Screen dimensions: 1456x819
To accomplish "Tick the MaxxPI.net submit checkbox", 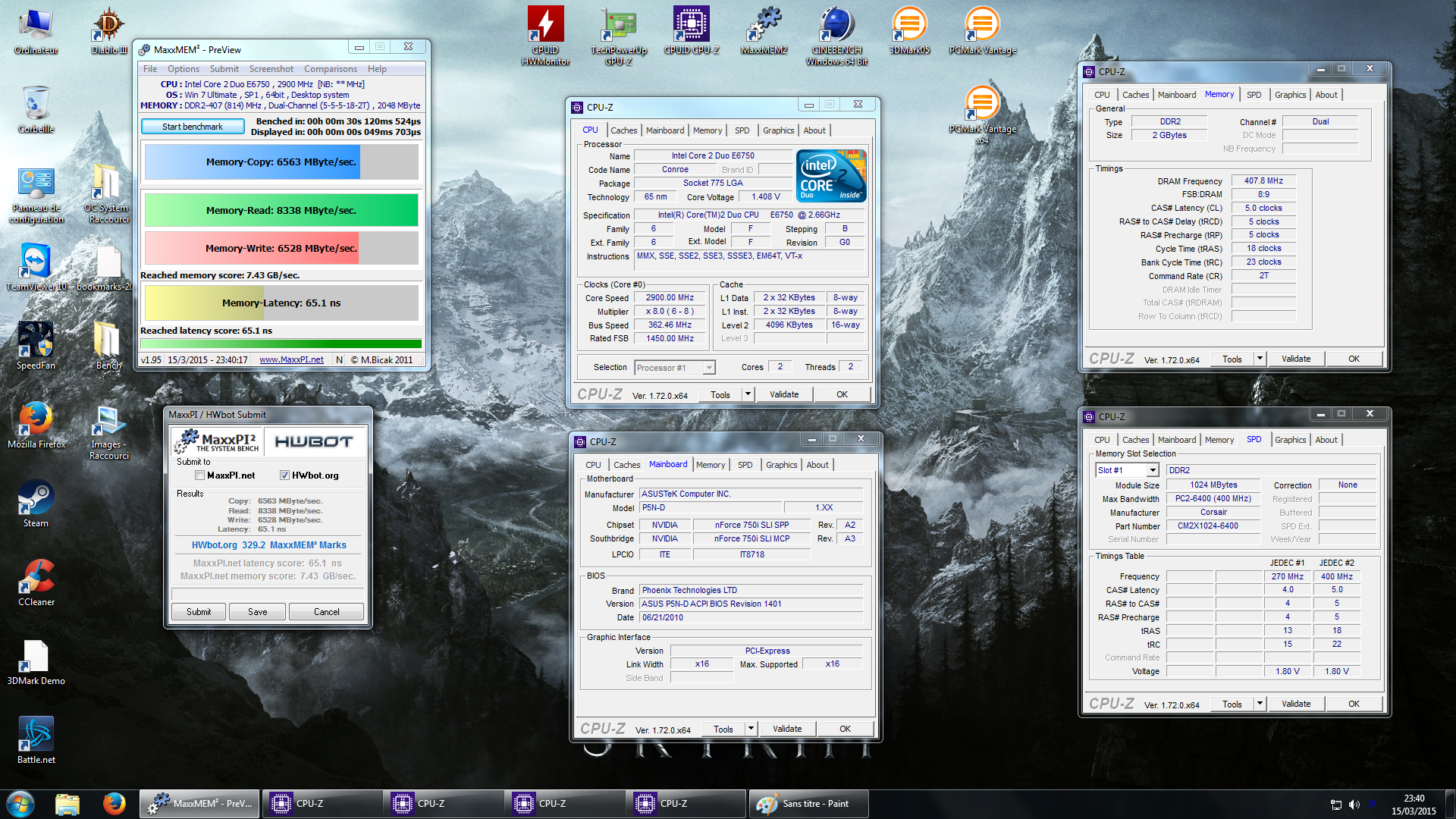I will pyautogui.click(x=199, y=475).
